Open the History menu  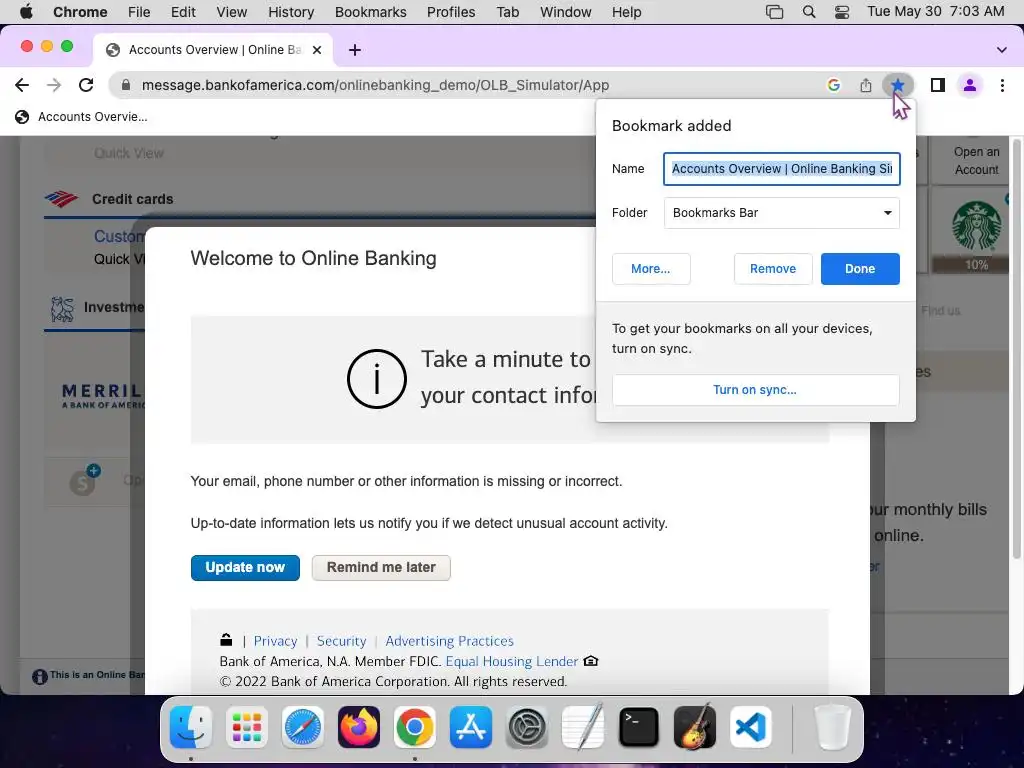click(x=291, y=12)
